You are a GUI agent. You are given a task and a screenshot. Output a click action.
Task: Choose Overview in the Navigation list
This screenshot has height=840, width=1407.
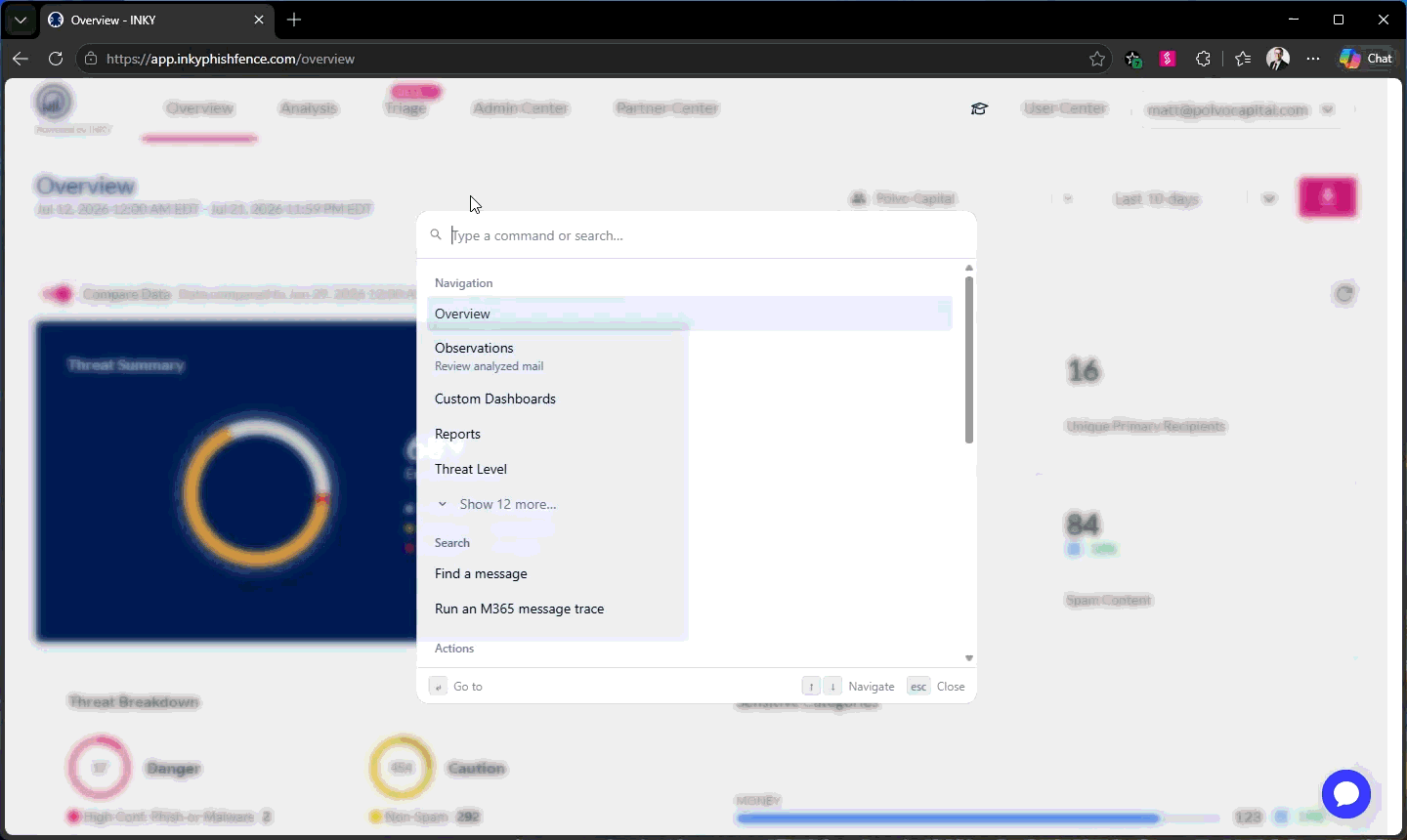[689, 314]
